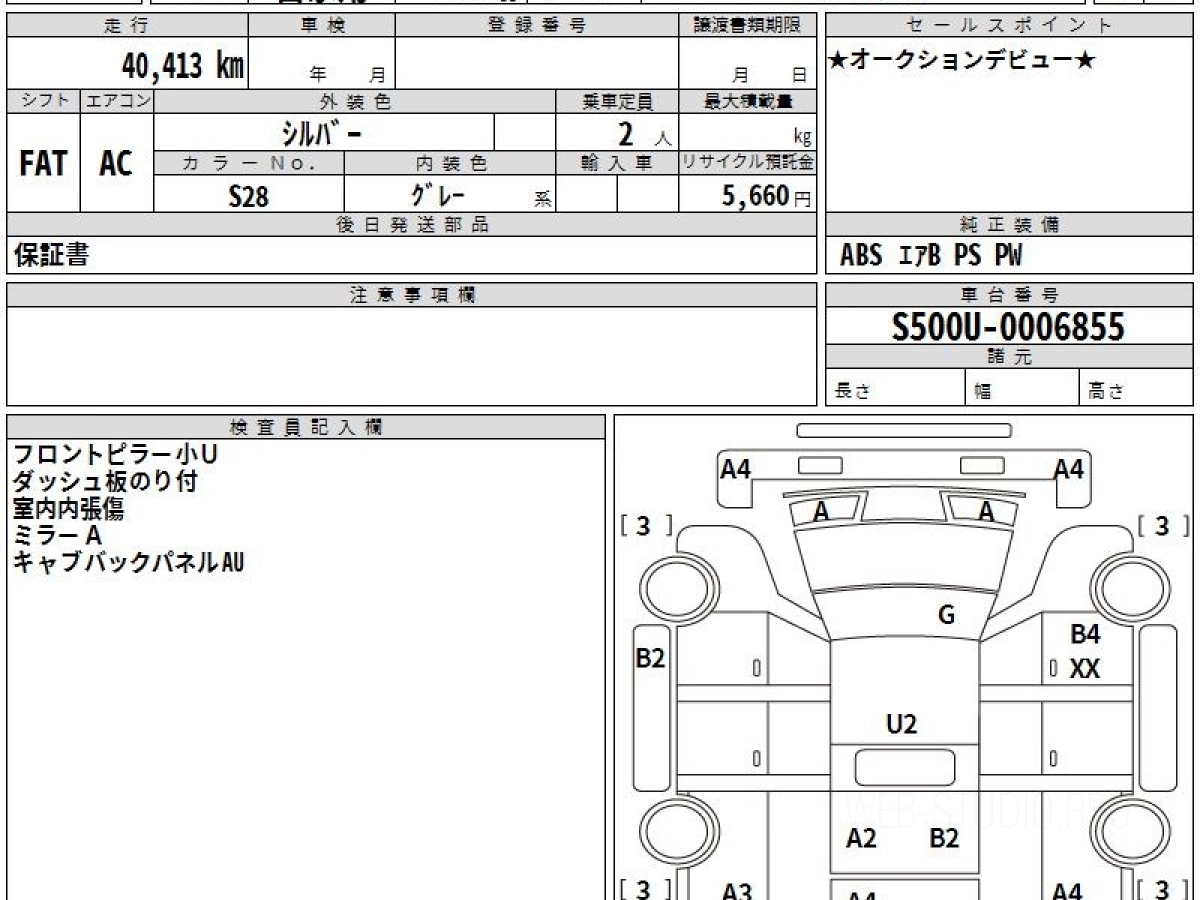Click the 'XX' mark on the door
1200x900 pixels.
coord(1085,669)
